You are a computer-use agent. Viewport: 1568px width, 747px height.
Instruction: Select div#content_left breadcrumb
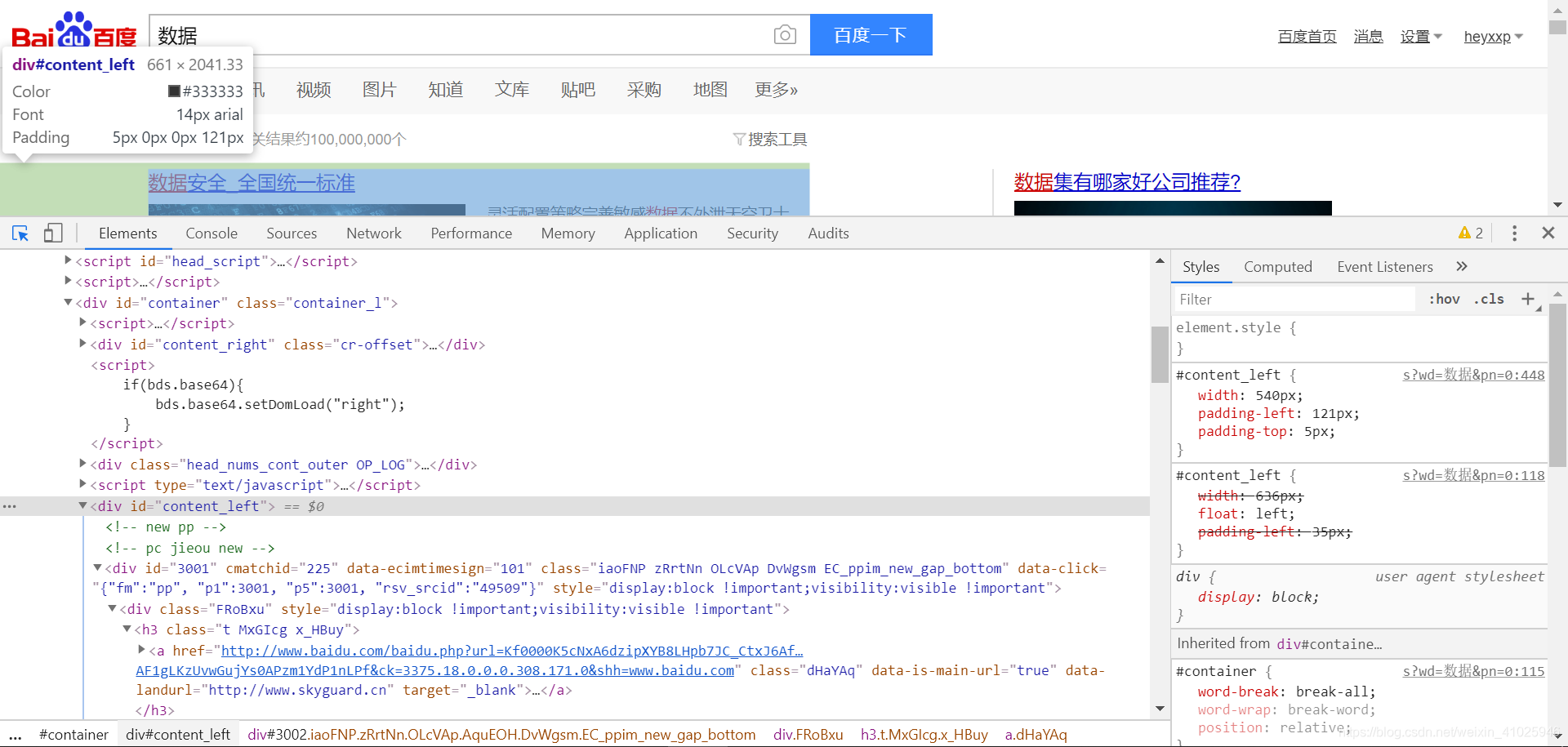pos(178,735)
